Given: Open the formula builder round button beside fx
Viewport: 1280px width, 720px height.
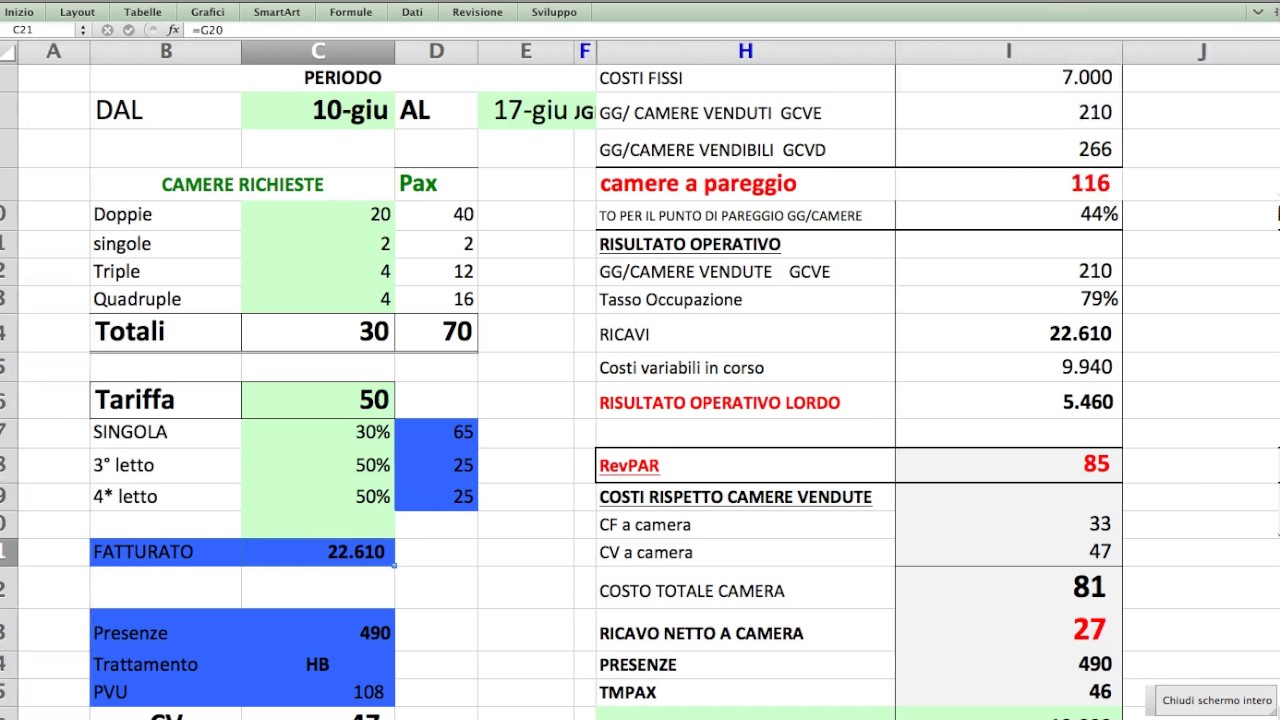Looking at the screenshot, I should point(150,30).
